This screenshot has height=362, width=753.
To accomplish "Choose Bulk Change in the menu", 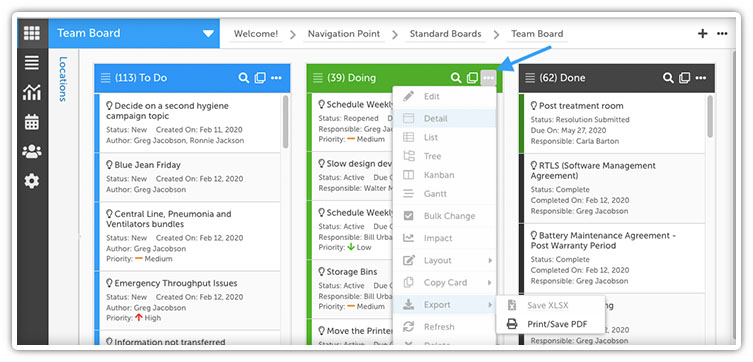I will click(x=444, y=216).
